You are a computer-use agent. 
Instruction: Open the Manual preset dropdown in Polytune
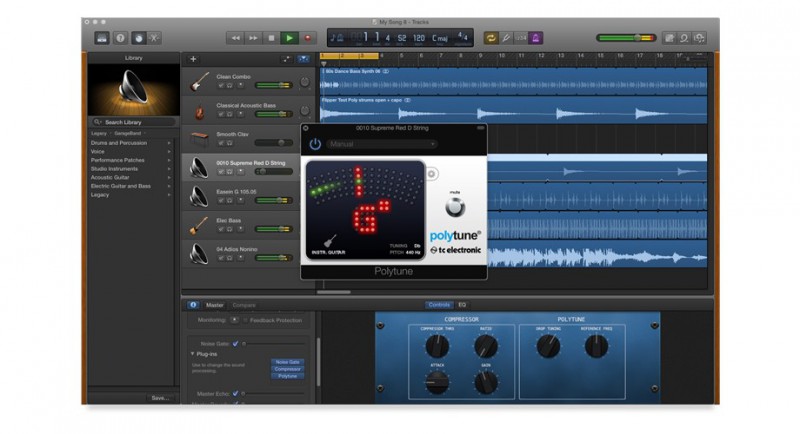tap(382, 144)
